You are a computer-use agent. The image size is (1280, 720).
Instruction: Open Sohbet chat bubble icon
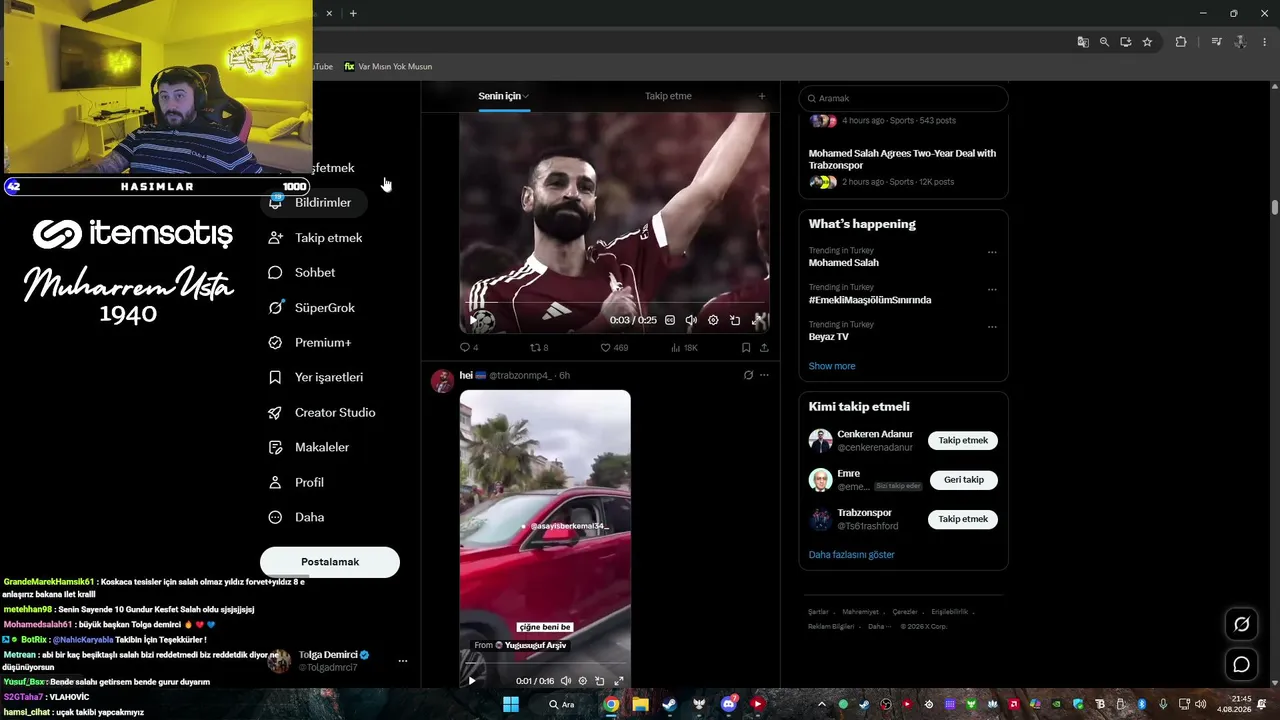[x=276, y=273]
